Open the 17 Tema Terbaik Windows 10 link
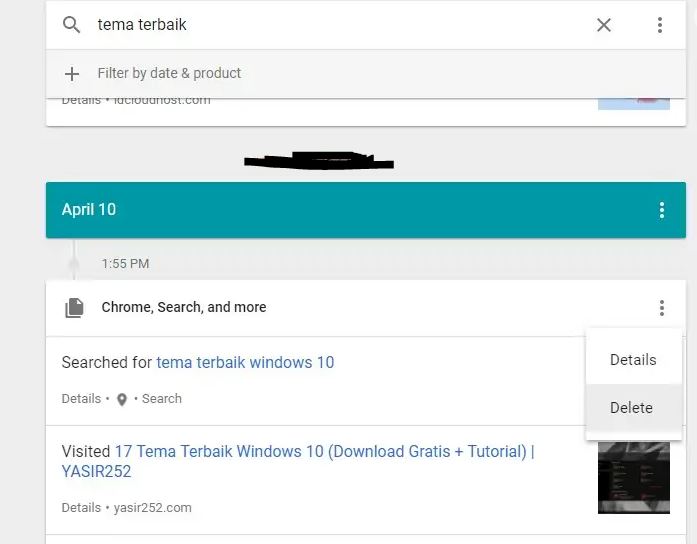 point(298,461)
